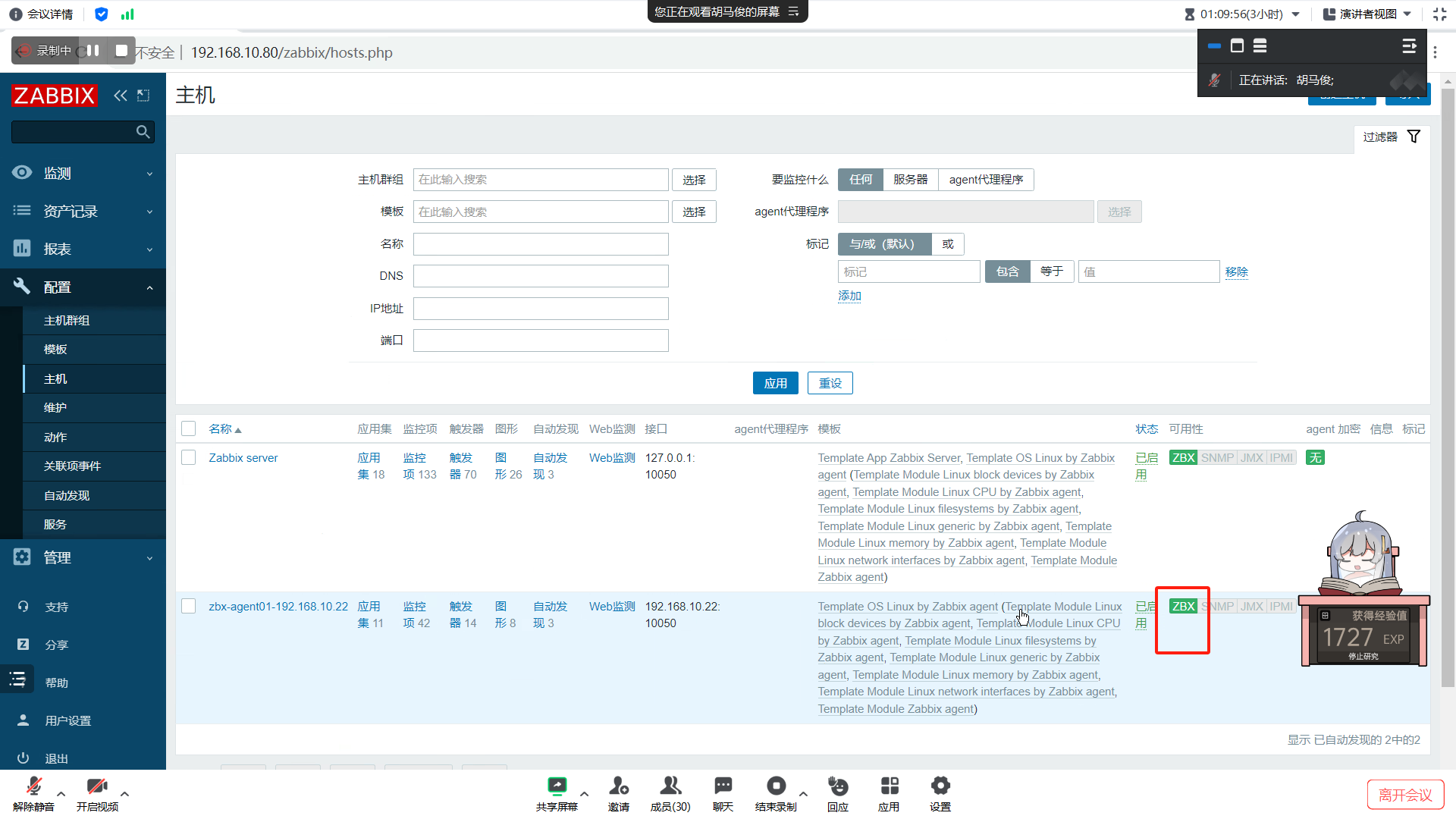Click the speaker panel menu icon
The width and height of the screenshot is (1456, 819).
(1409, 46)
